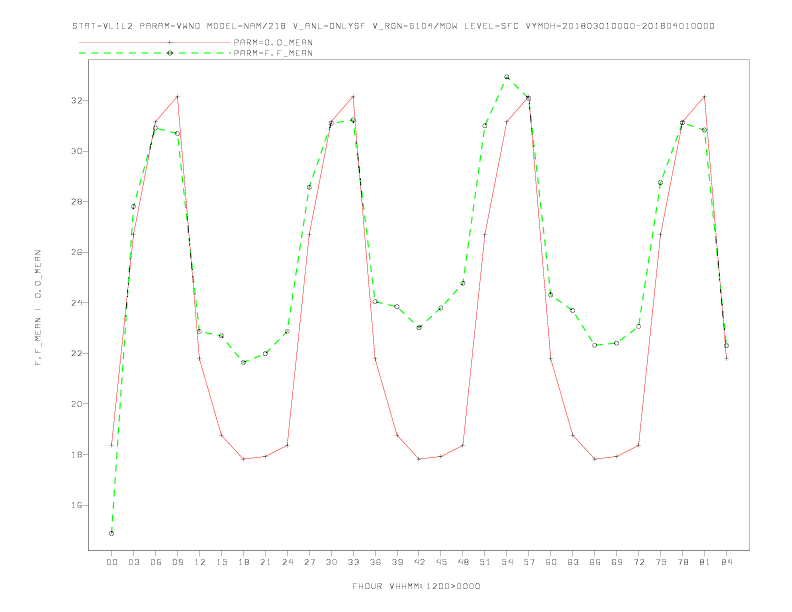Screen dimensions: 792x612
Task: Click the STAT=VL1L2 text in the chart title
Action: [103, 26]
